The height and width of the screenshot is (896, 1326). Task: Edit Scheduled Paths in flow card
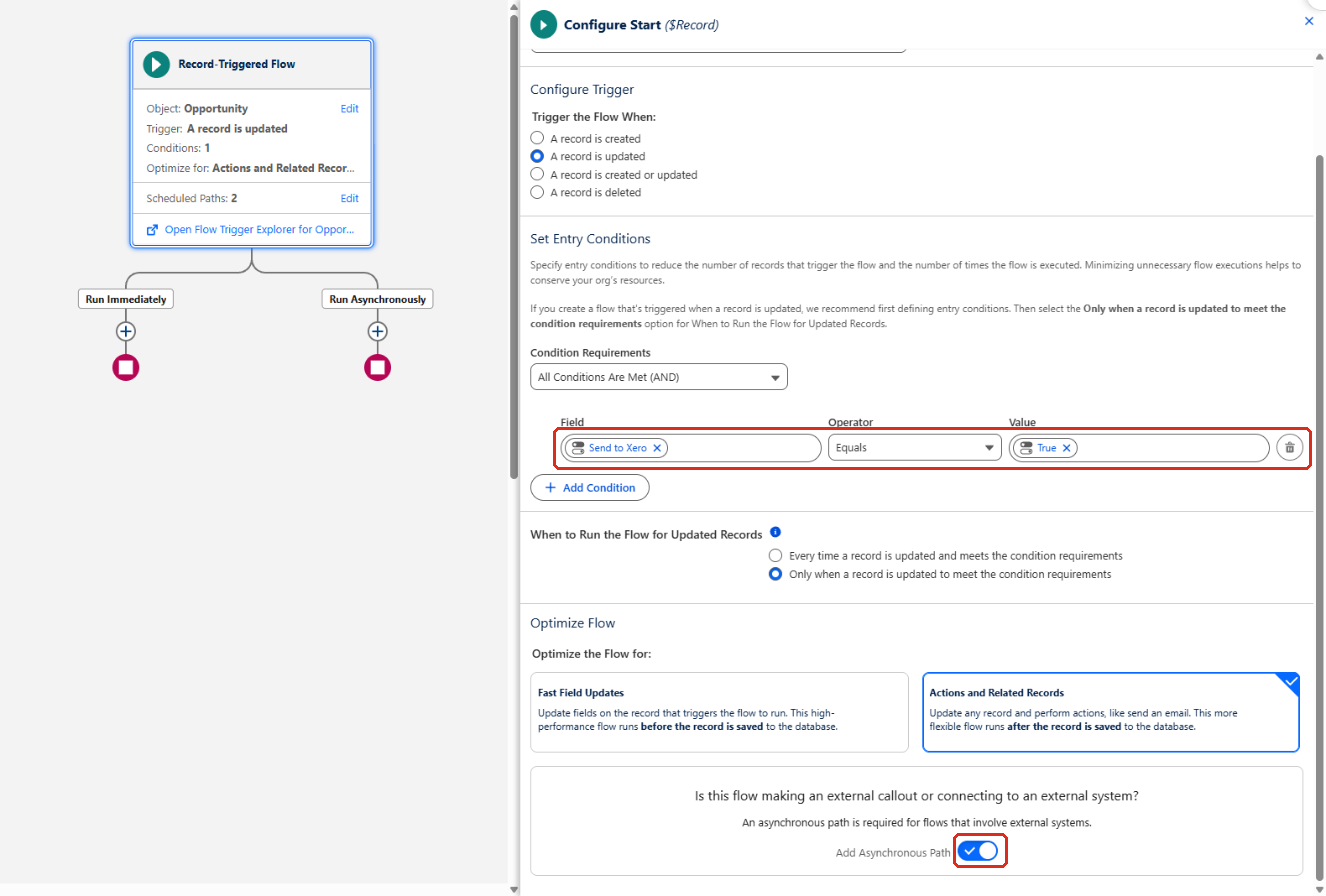pyautogui.click(x=349, y=198)
